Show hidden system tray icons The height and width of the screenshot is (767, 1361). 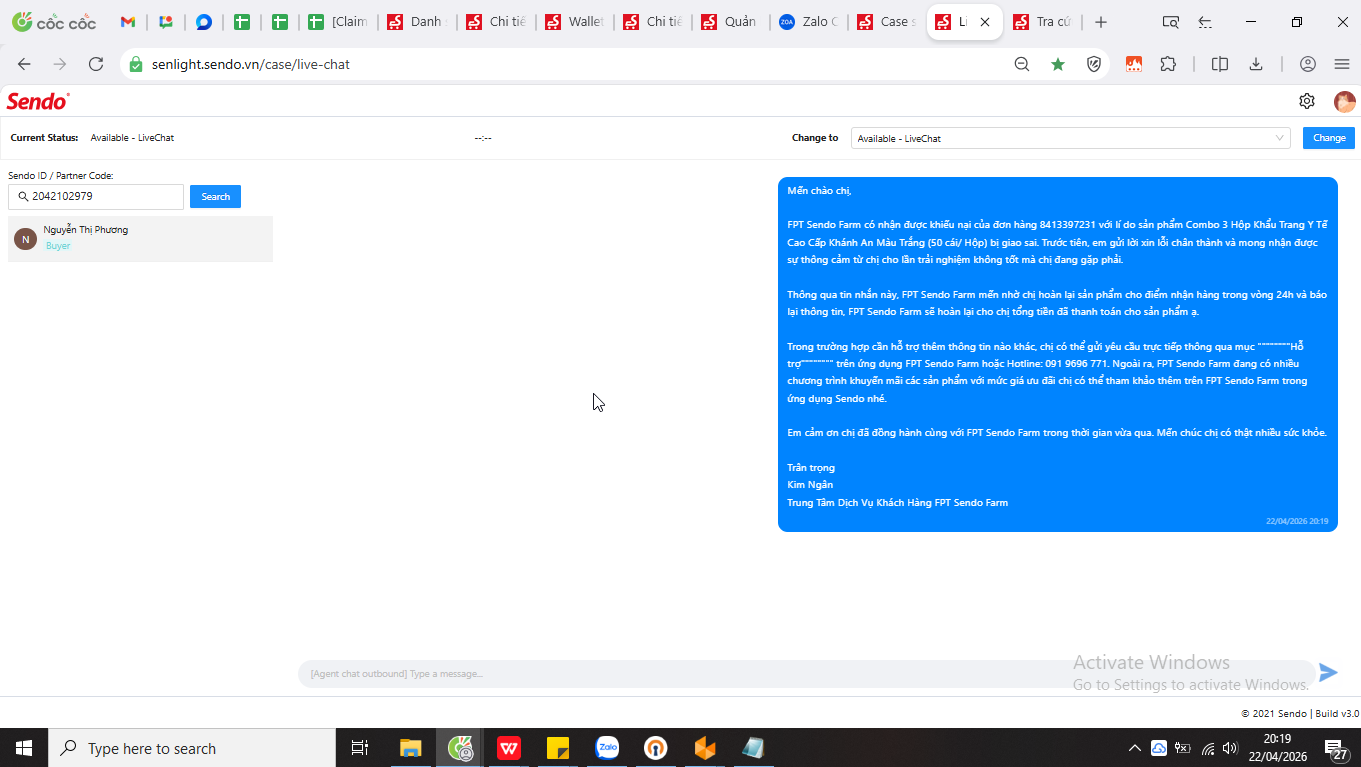1135,748
